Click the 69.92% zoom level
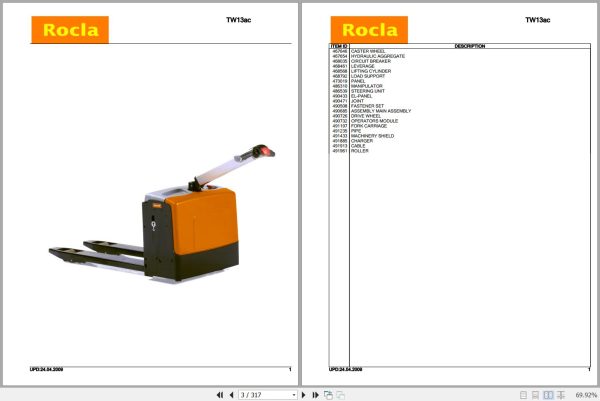Image resolution: width=600 pixels, height=401 pixels. [x=586, y=395]
